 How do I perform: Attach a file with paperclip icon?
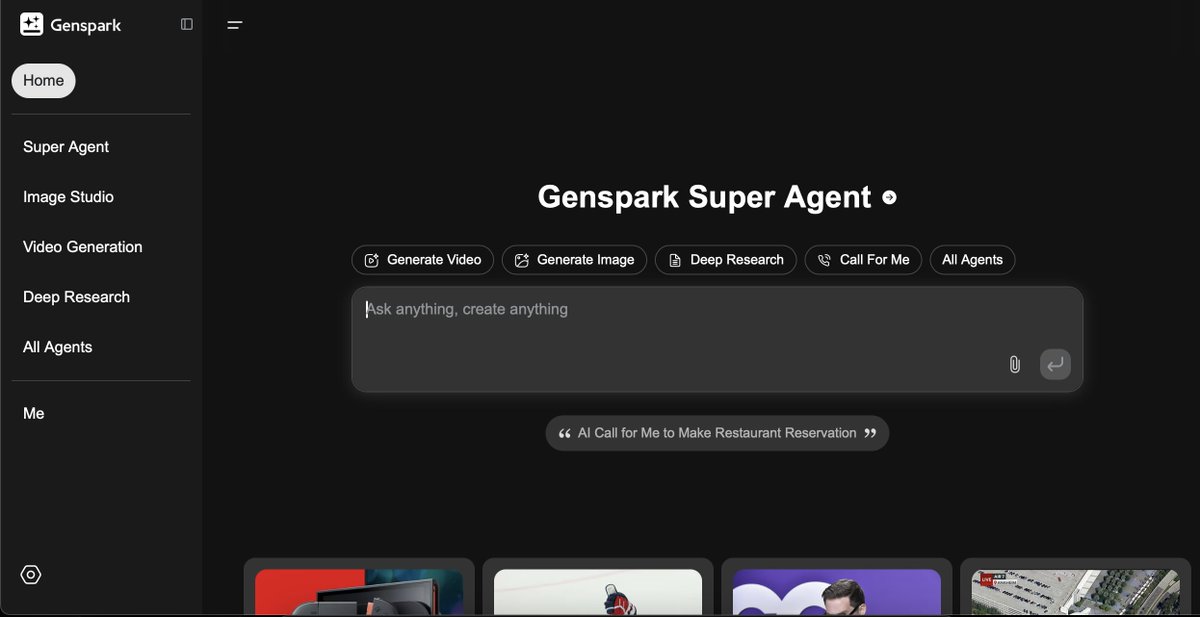pyautogui.click(x=1014, y=364)
